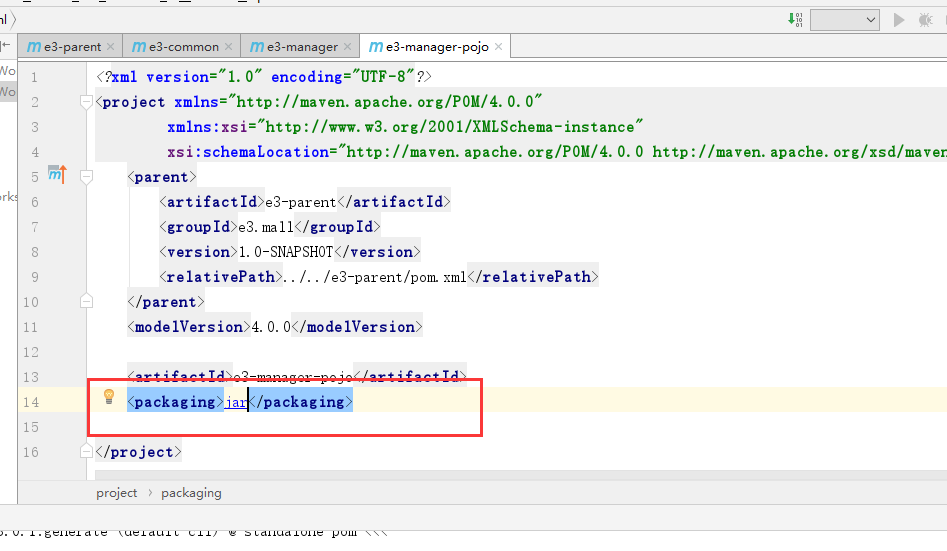Click the '1.0-SNAPSHOT' version text

click(x=286, y=252)
